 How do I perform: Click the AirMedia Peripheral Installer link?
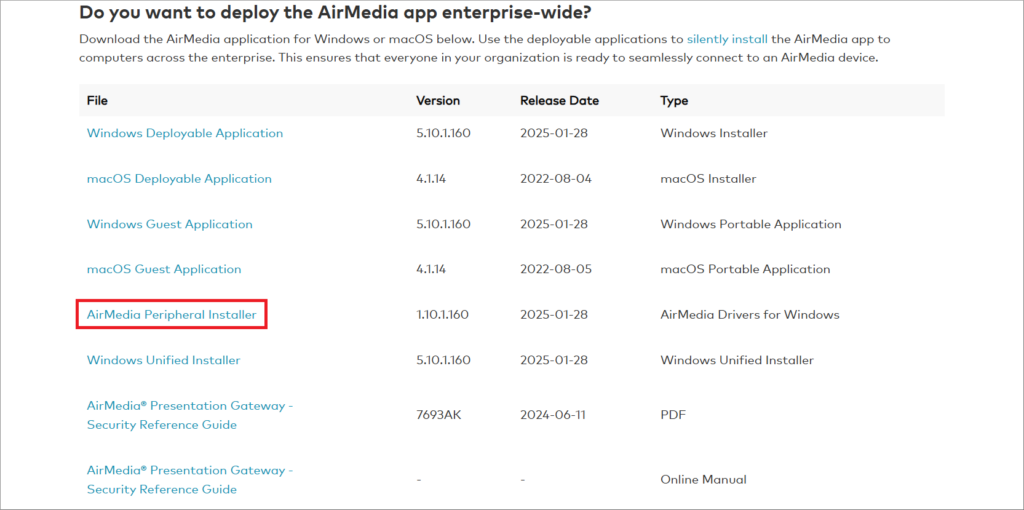tap(172, 315)
